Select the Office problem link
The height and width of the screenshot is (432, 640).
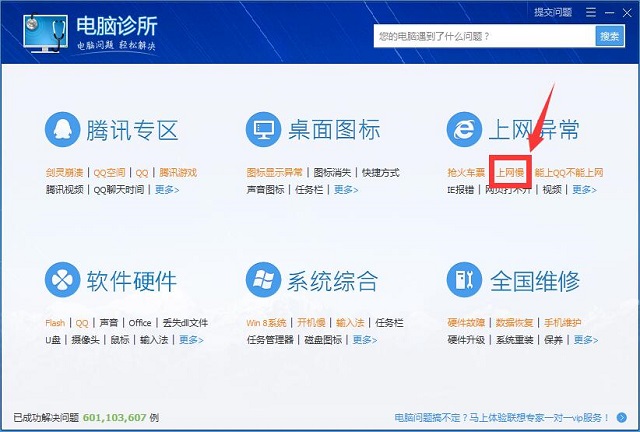pyautogui.click(x=140, y=323)
